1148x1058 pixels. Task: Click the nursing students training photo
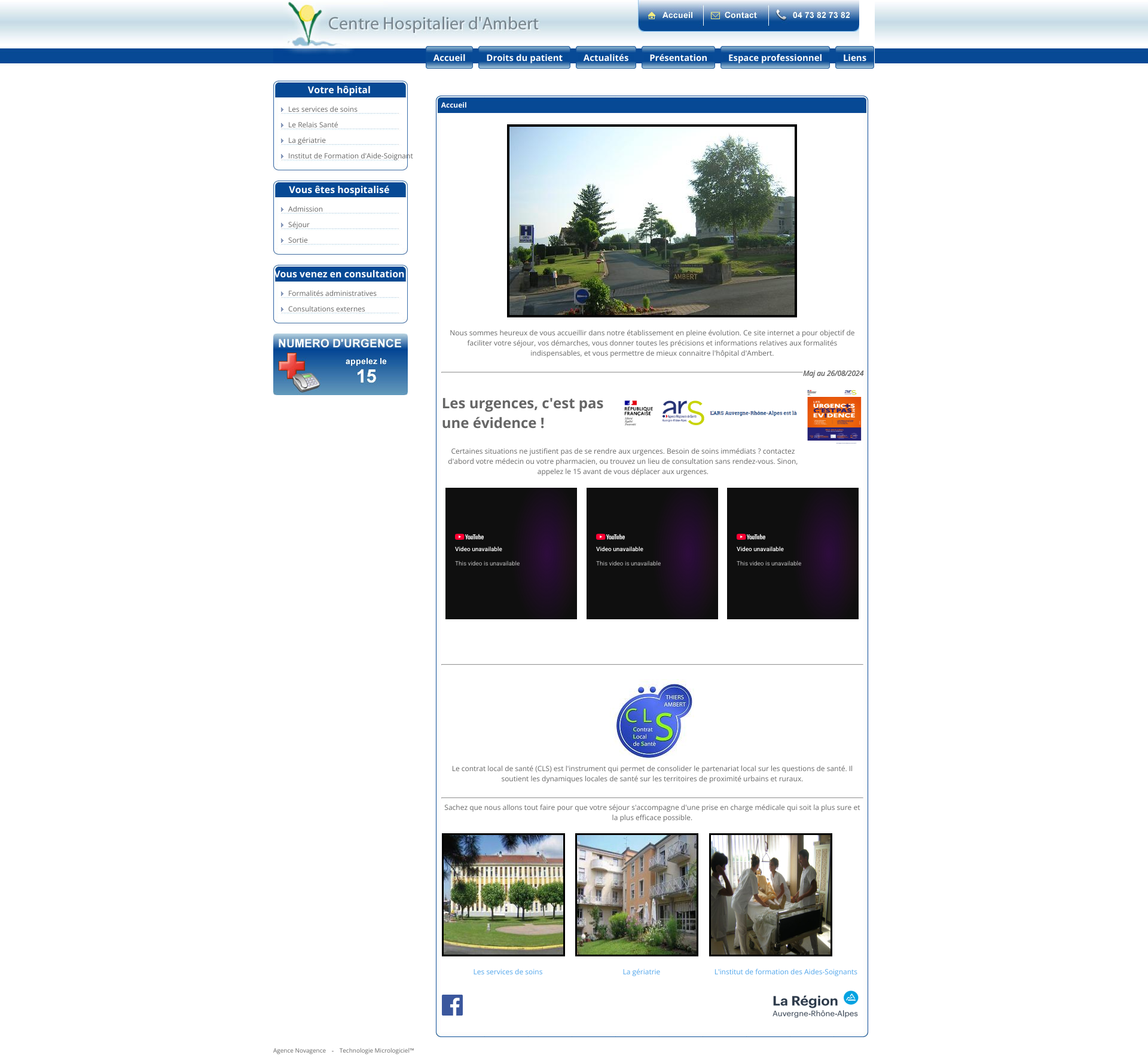771,895
